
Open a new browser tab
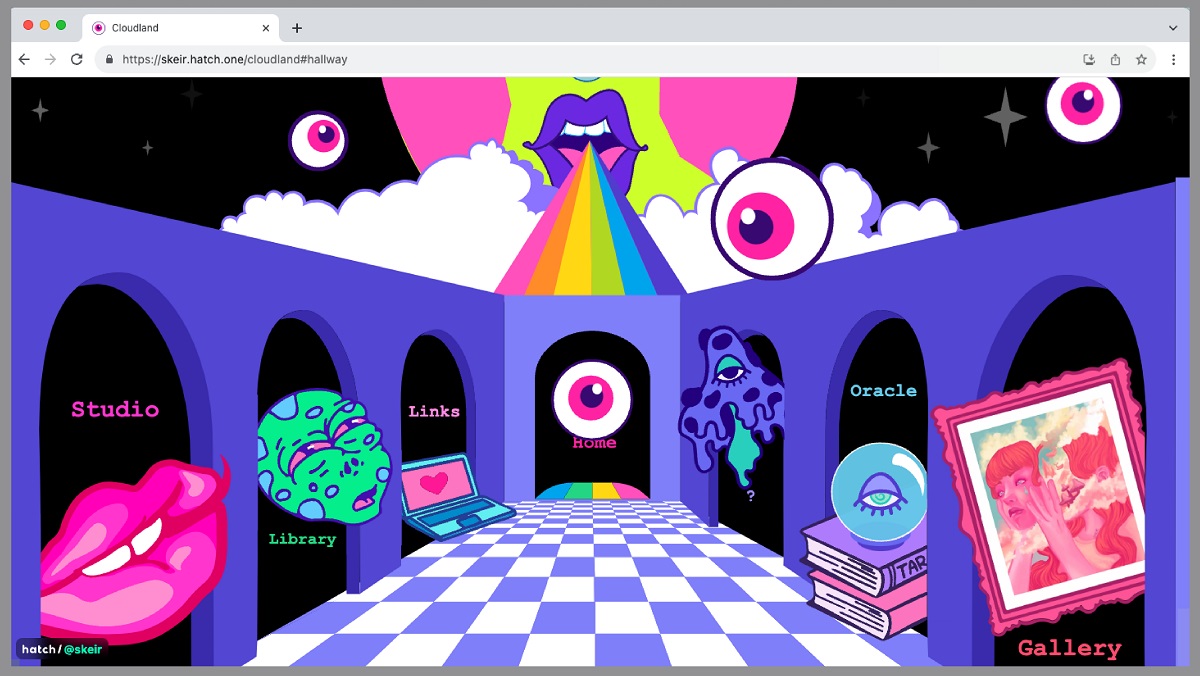point(297,28)
